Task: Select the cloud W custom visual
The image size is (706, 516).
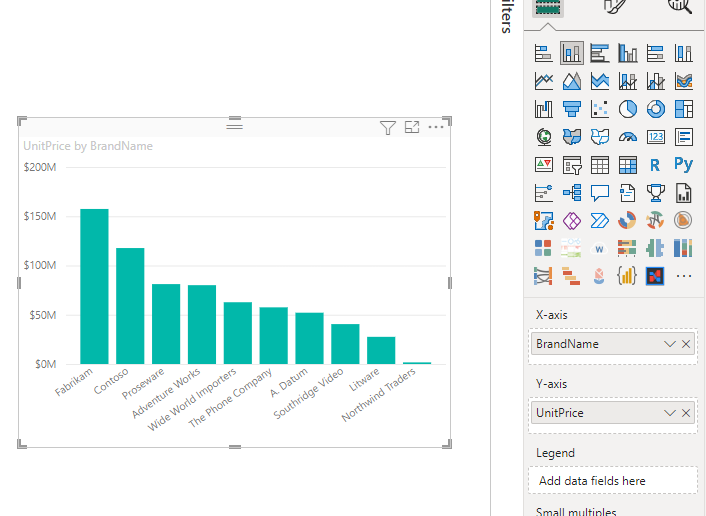Action: point(600,248)
